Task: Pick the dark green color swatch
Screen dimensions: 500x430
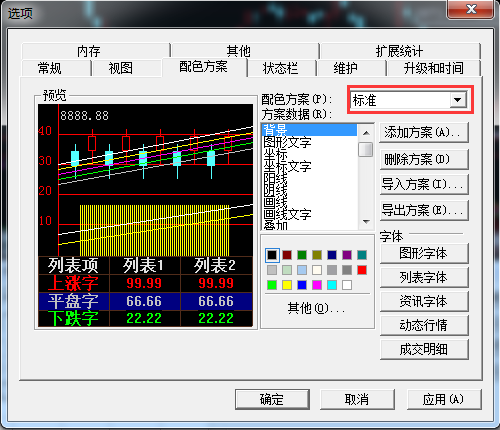Action: tap(302, 255)
